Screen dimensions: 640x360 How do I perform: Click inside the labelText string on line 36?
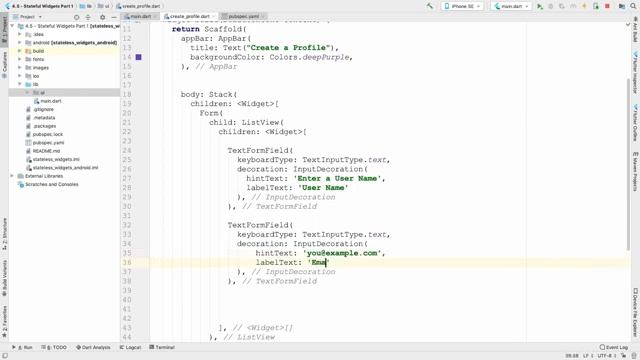(x=319, y=263)
